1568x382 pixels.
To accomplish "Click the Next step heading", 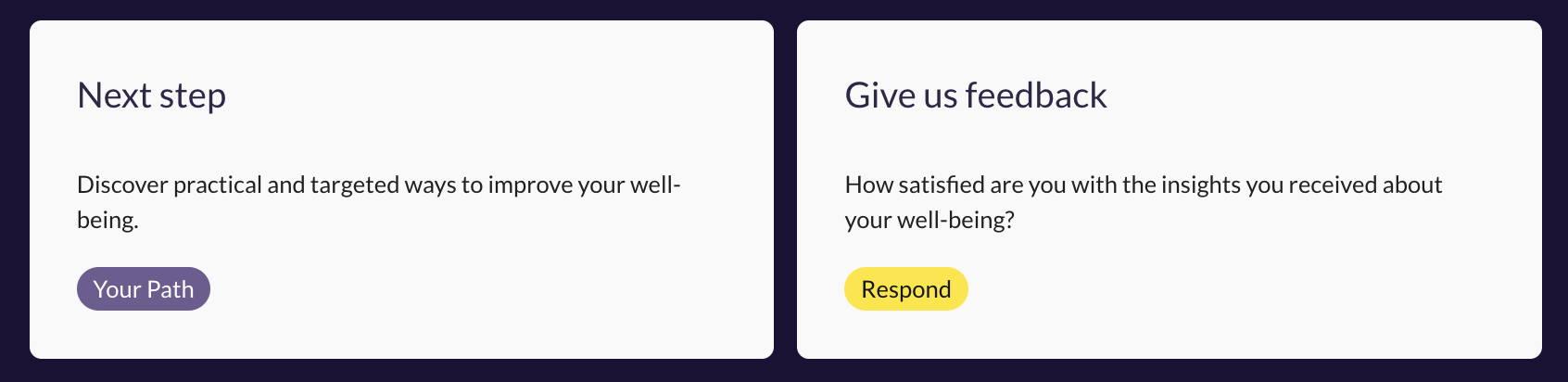I will pyautogui.click(x=151, y=95).
